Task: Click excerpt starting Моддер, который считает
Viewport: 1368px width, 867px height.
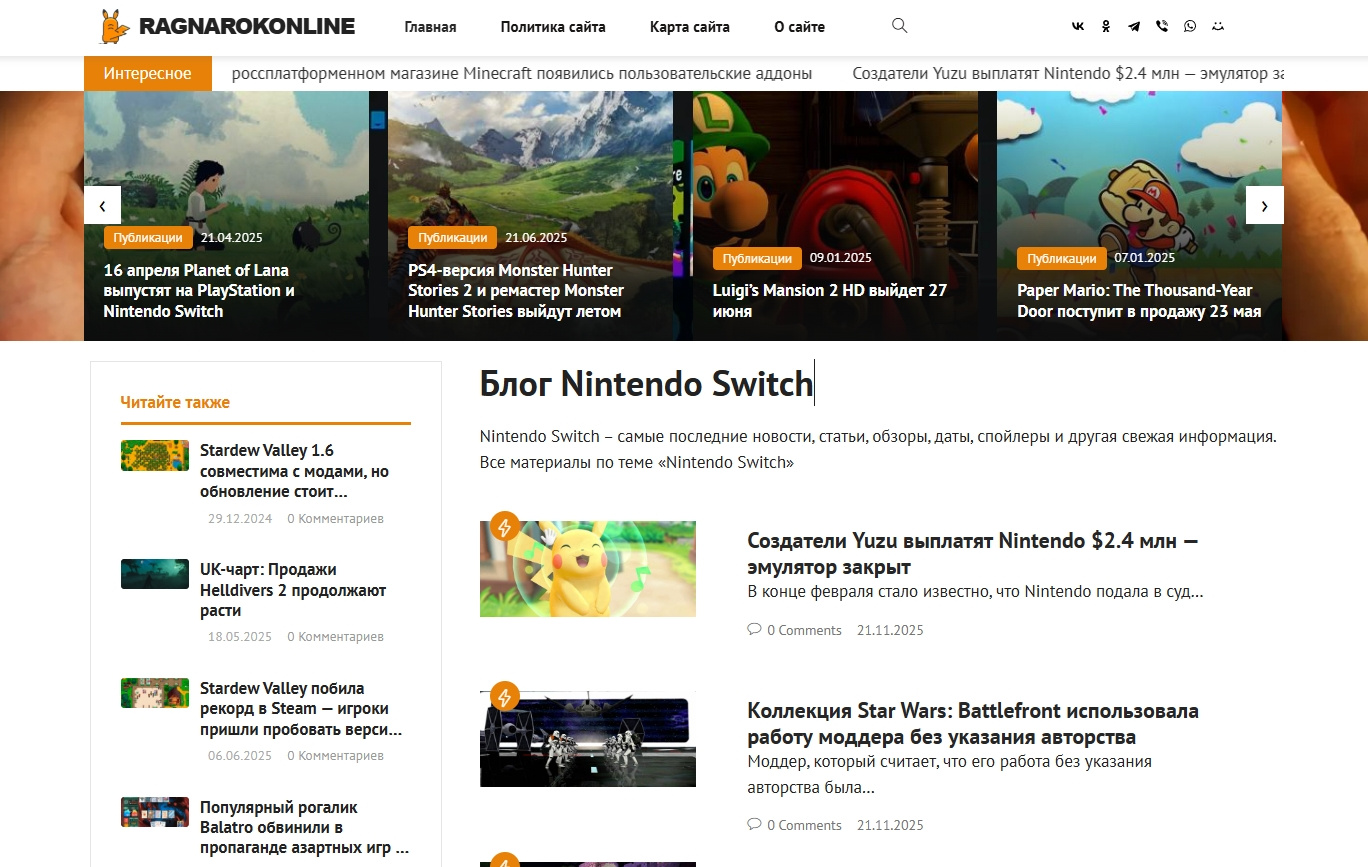Action: click(949, 775)
